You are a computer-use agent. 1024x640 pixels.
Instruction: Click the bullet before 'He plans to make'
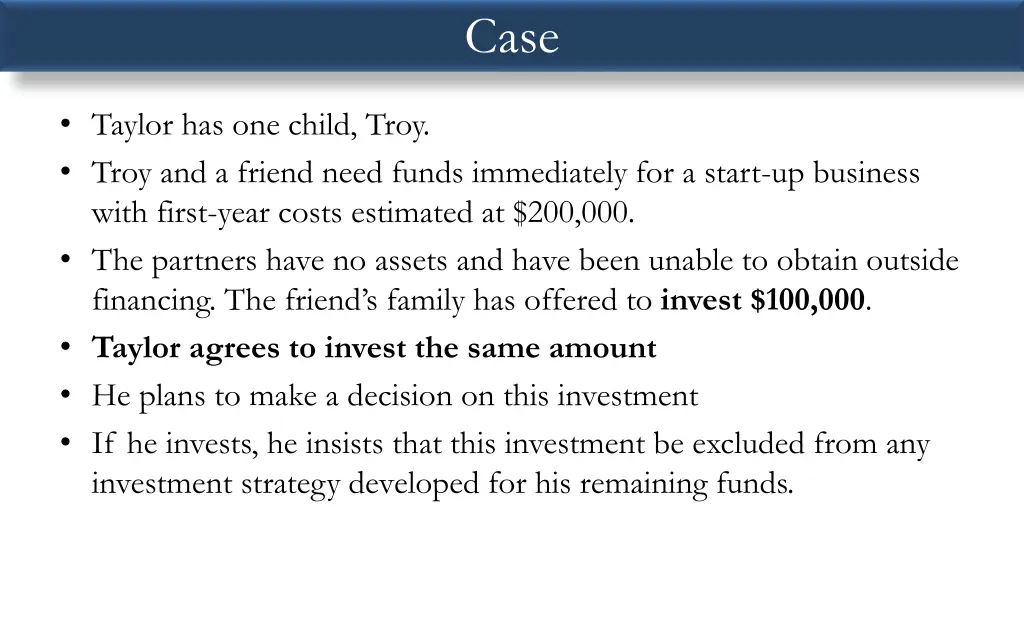tap(65, 396)
